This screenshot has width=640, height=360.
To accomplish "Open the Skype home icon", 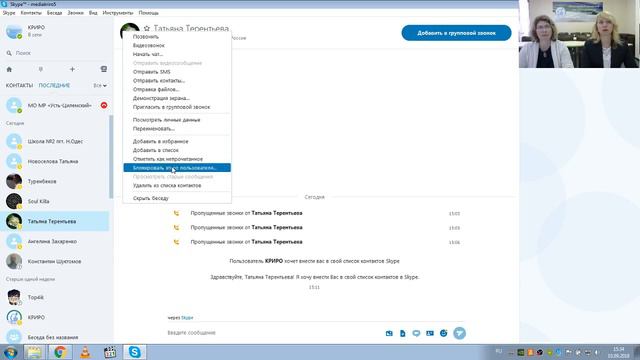I will pyautogui.click(x=9, y=69).
